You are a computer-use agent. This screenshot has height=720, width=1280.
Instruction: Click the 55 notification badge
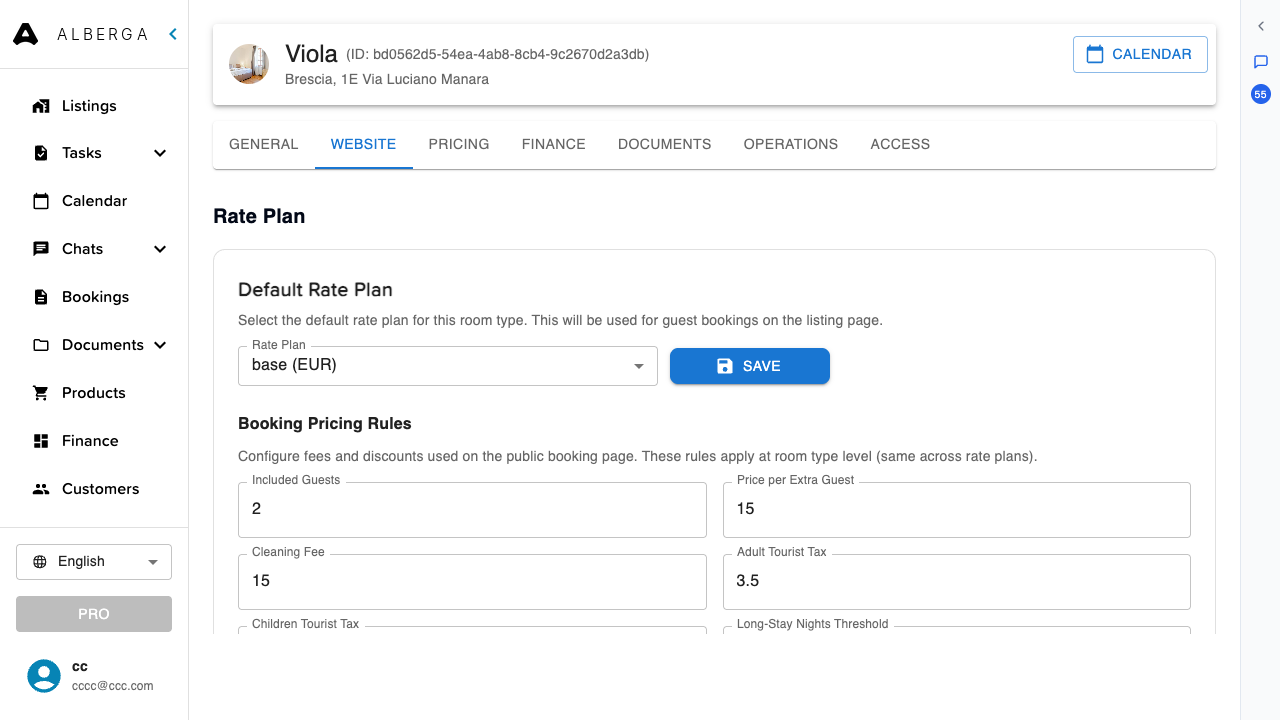[1261, 95]
